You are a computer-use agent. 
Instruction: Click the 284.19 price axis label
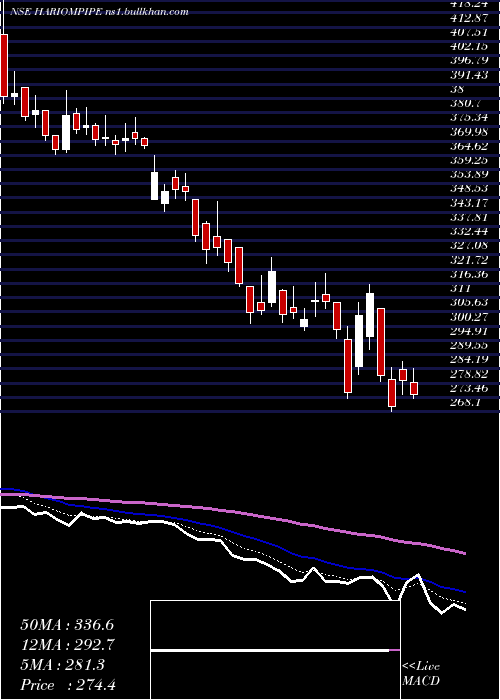471,359
